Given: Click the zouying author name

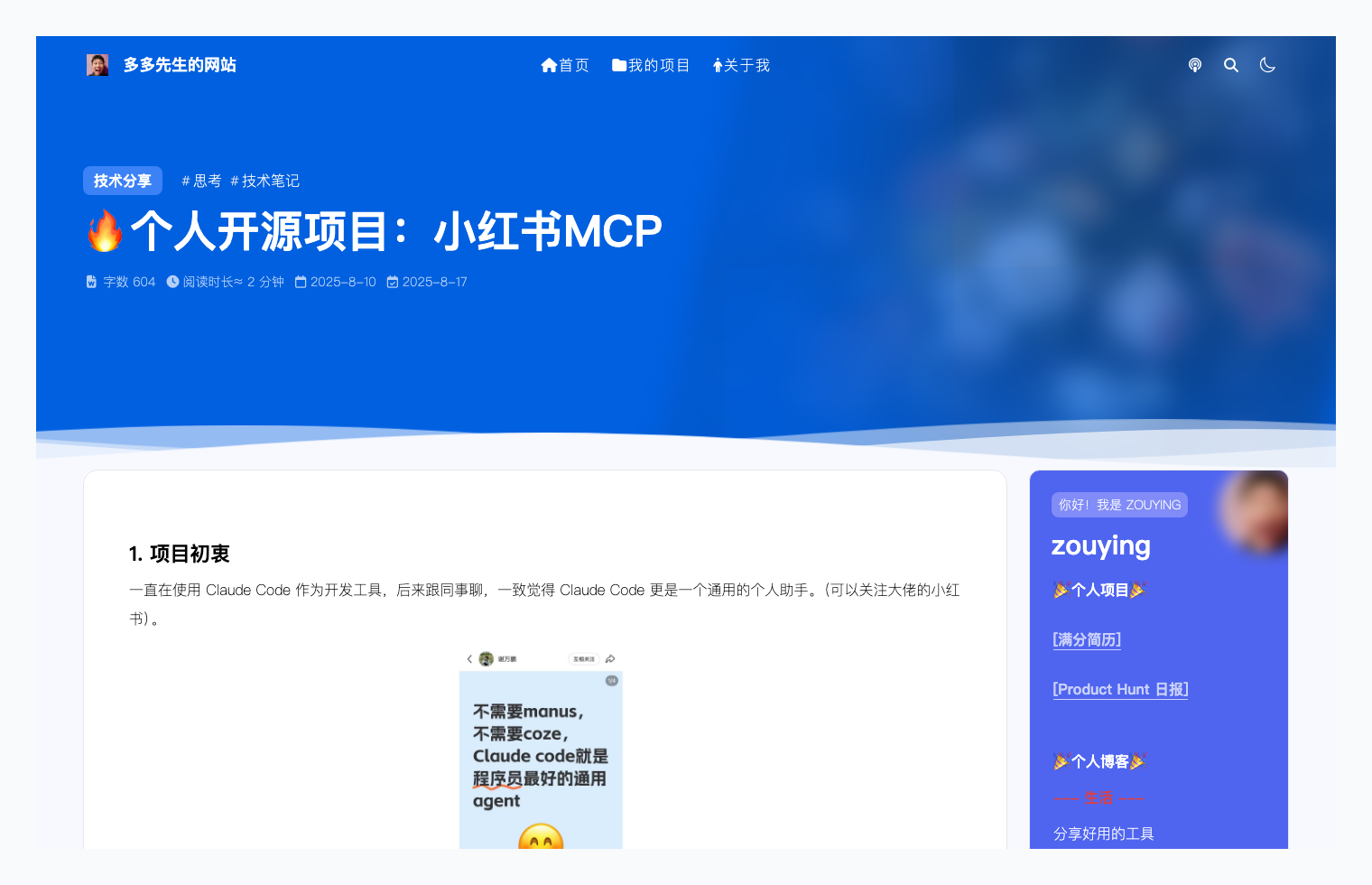Looking at the screenshot, I should [x=1101, y=545].
